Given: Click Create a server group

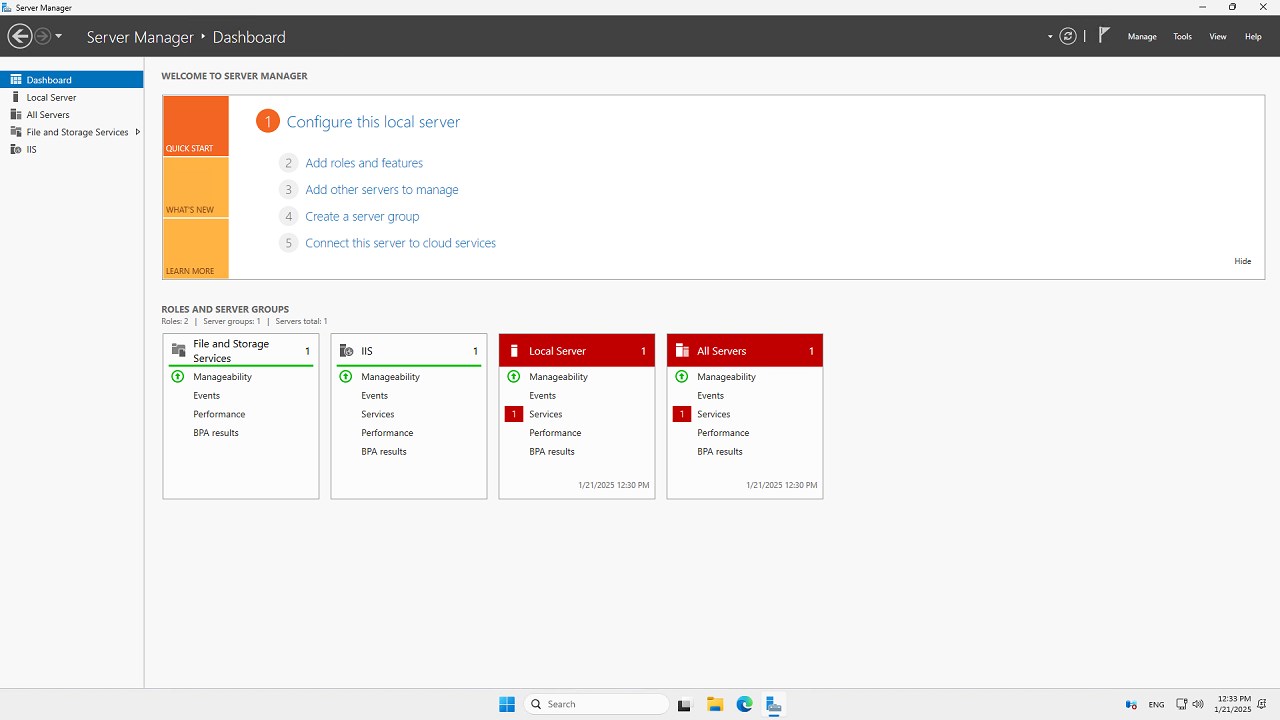Looking at the screenshot, I should coord(362,216).
